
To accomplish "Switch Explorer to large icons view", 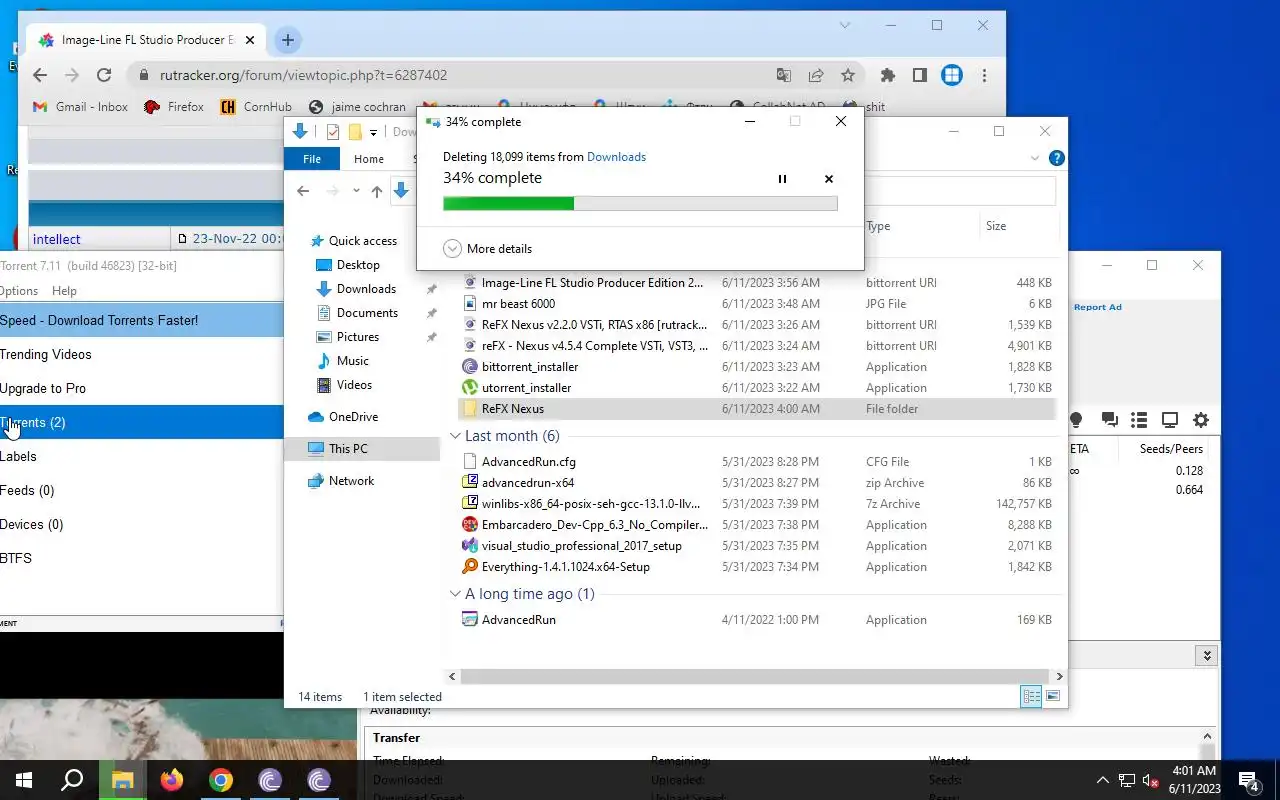I will (1052, 696).
